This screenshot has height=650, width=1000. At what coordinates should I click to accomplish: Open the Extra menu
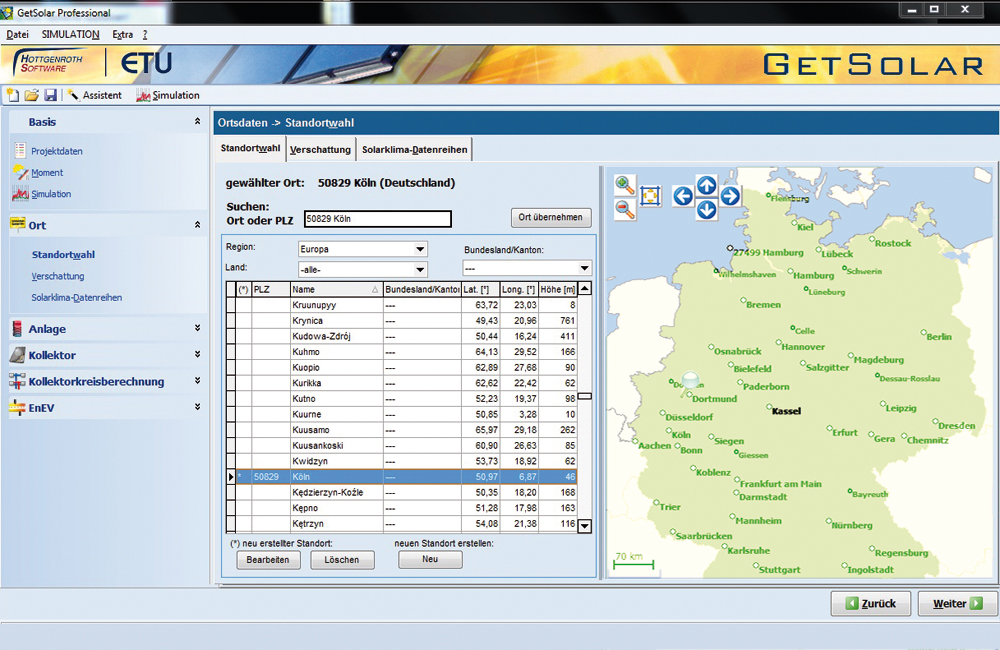coord(122,34)
